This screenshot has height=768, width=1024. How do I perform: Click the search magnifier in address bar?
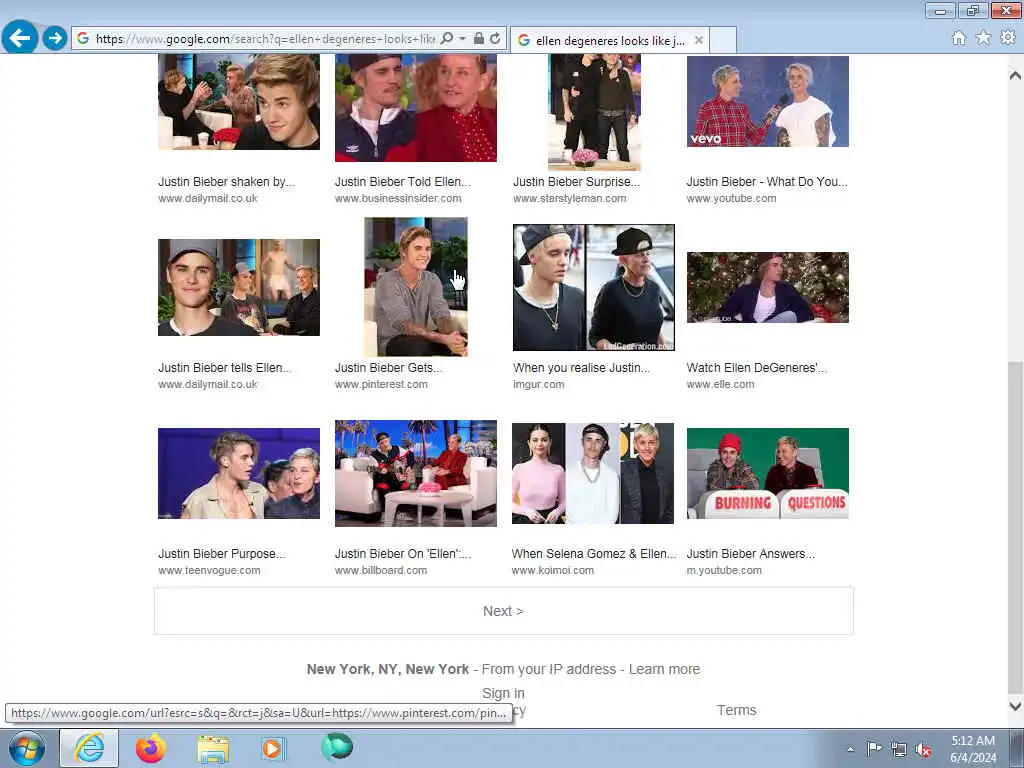pyautogui.click(x=447, y=39)
